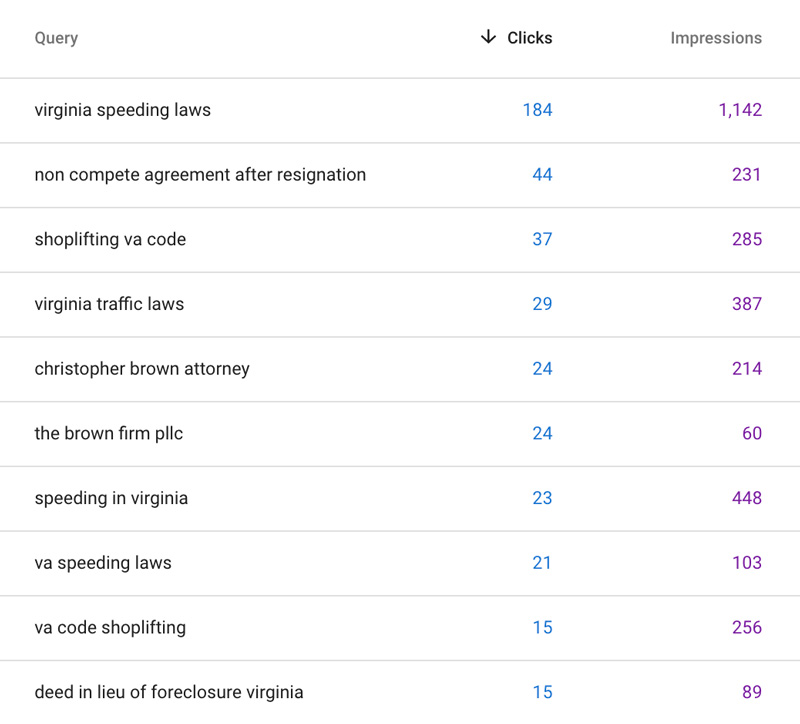800x724 pixels.
Task: Click the clicks value 184 for virginia speeding laws
Action: click(539, 110)
